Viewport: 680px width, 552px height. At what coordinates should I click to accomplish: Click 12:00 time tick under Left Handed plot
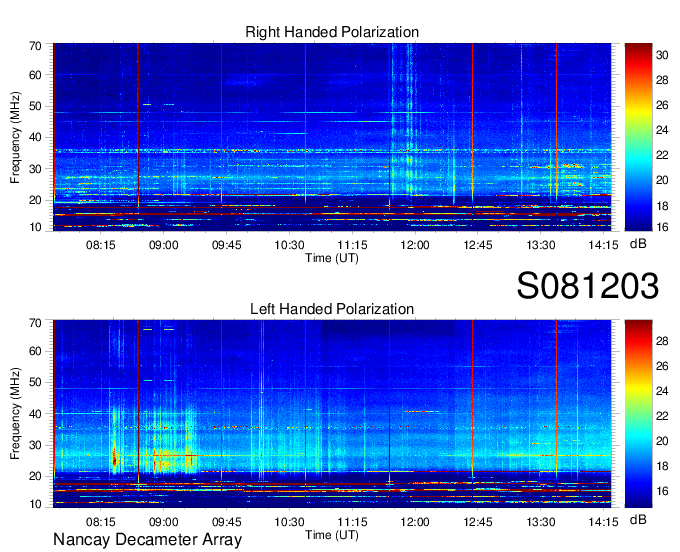click(x=415, y=522)
